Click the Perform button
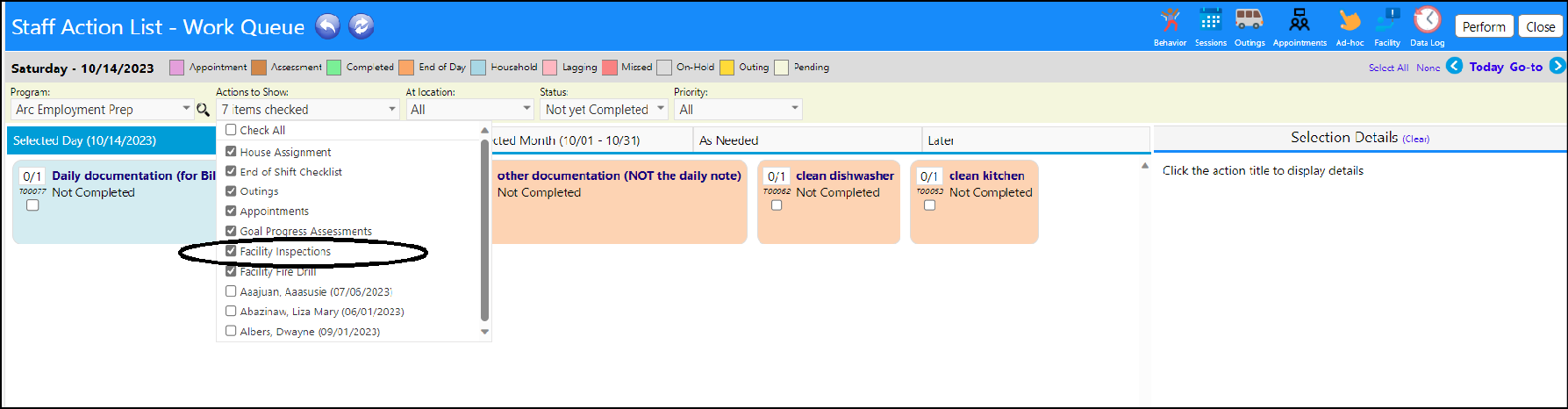The width and height of the screenshot is (1568, 409). click(1484, 26)
